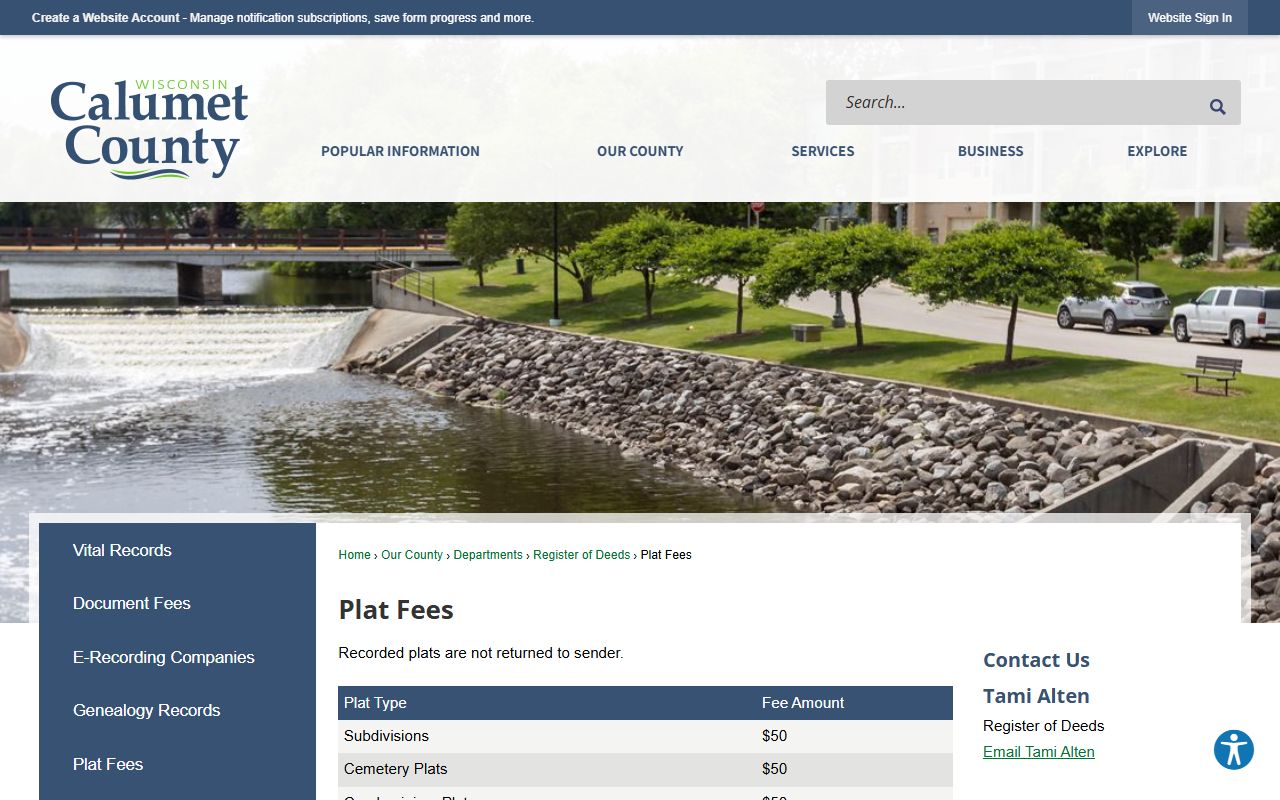Select Vital Records in sidebar
The height and width of the screenshot is (800, 1280).
point(178,550)
